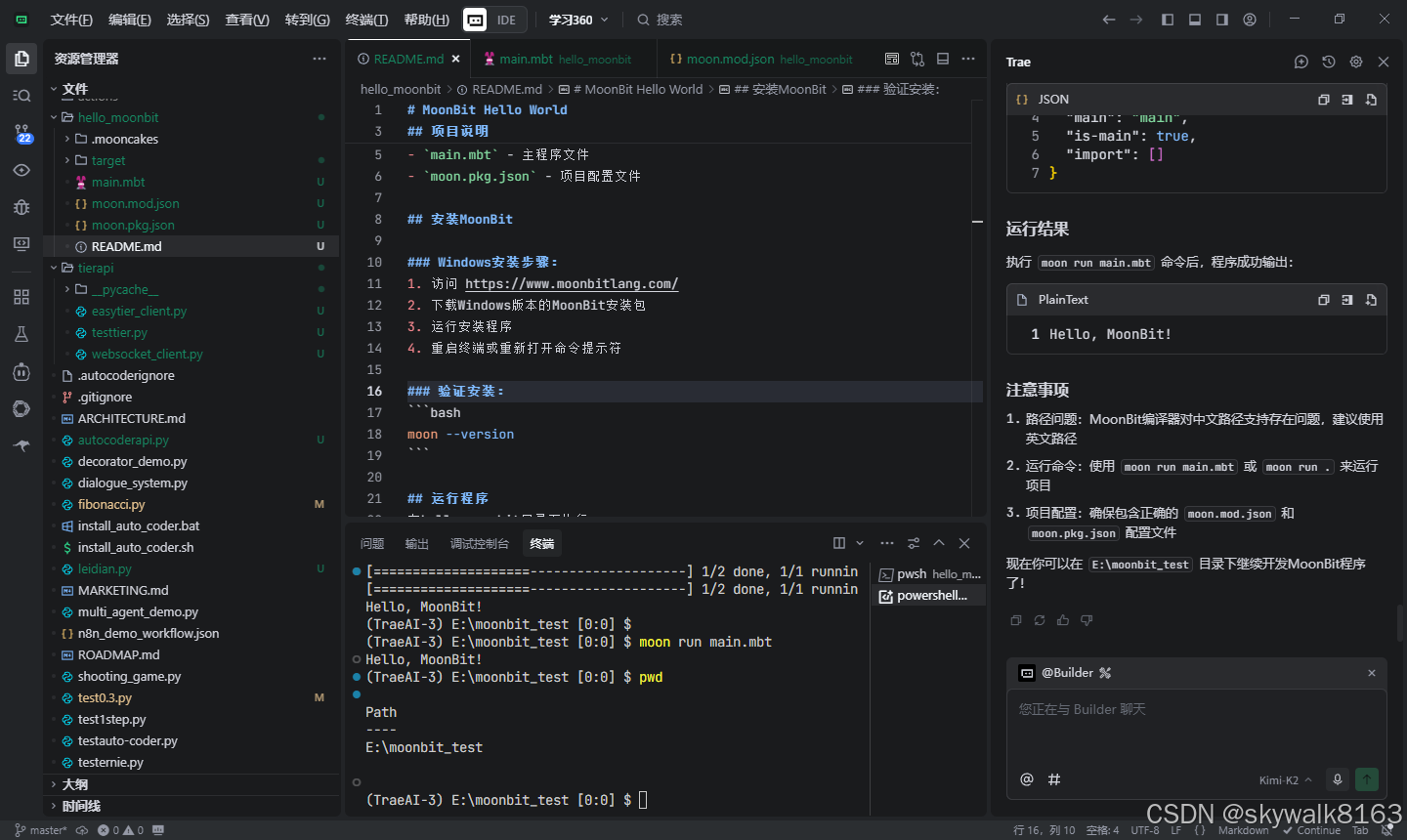Thumbs up the chat response

coord(1063,620)
